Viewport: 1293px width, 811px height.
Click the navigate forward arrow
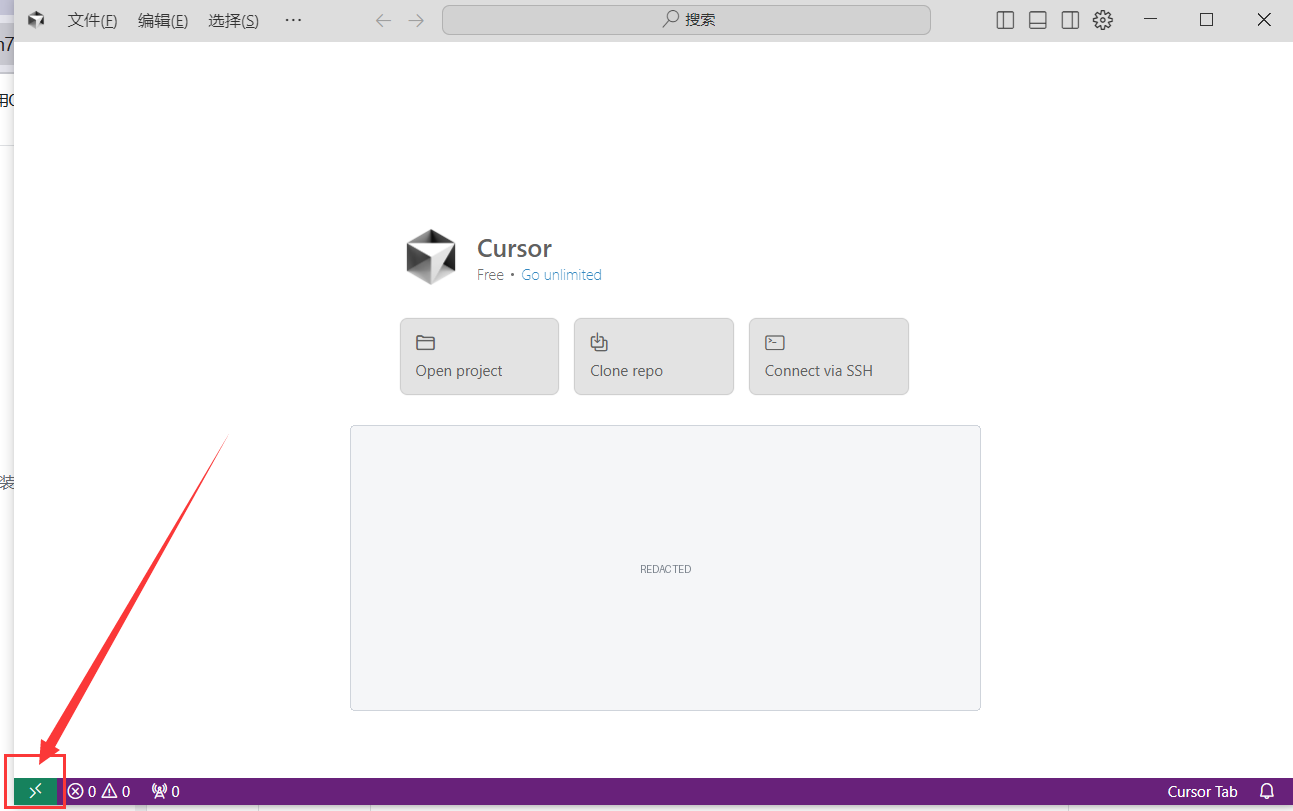[416, 20]
